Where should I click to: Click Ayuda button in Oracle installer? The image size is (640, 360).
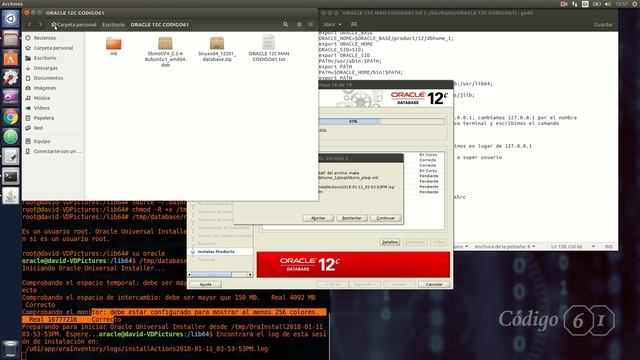point(206,284)
